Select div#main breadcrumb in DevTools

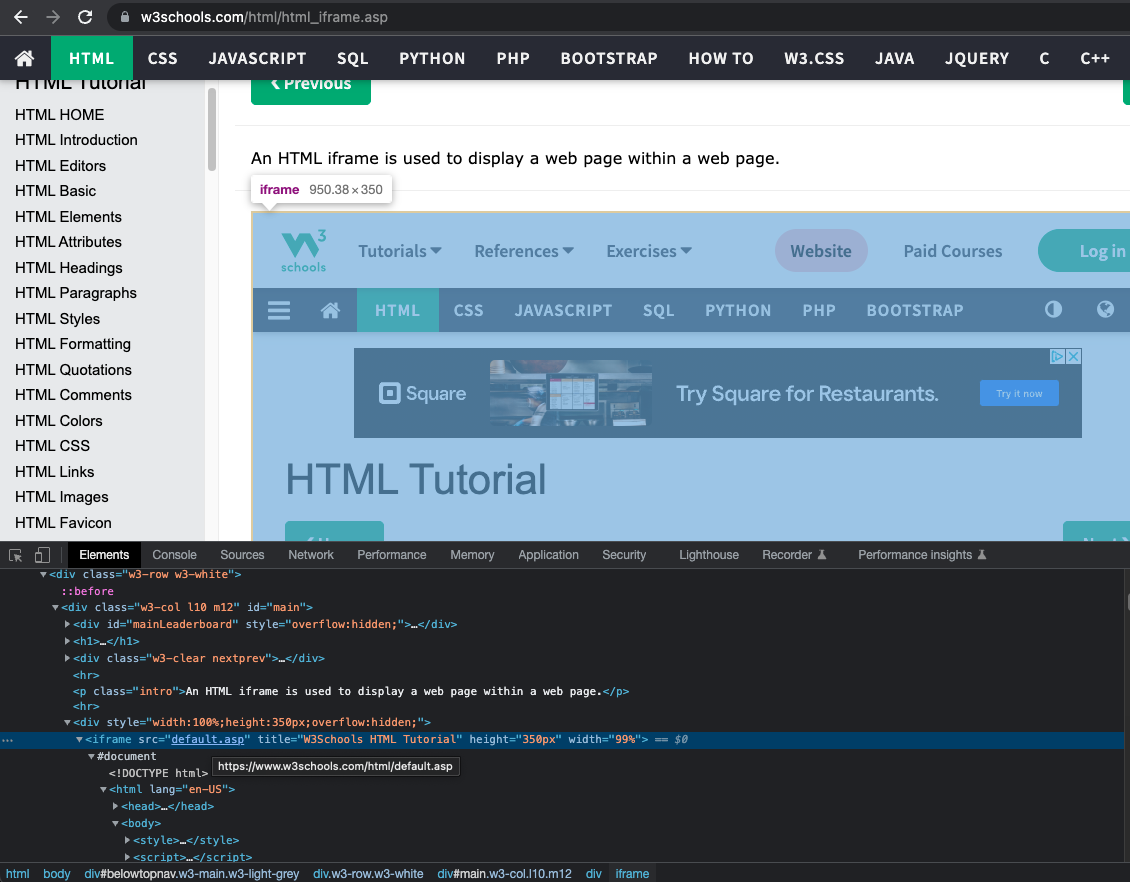coord(504,873)
